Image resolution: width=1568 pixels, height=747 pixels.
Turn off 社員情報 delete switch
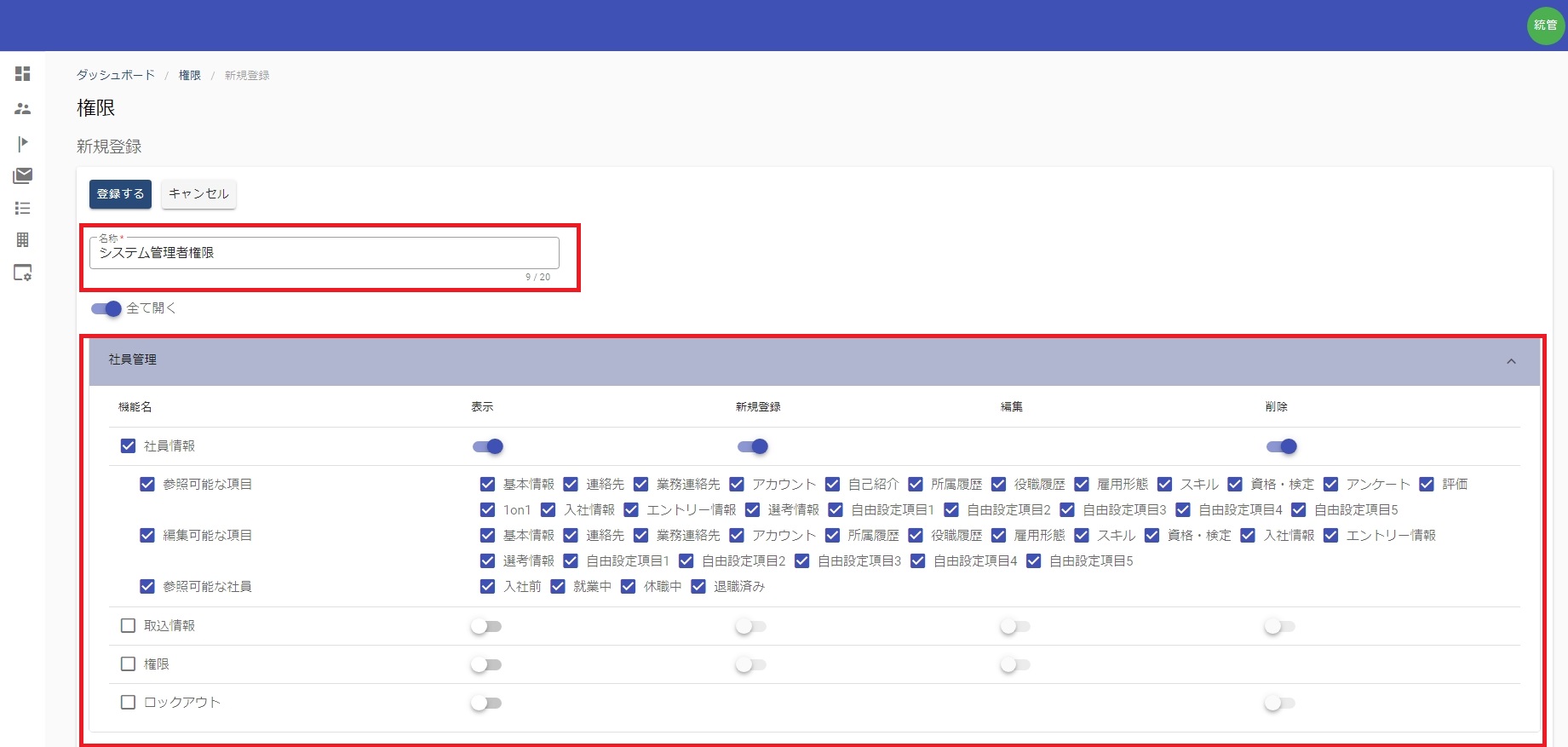[x=1281, y=446]
